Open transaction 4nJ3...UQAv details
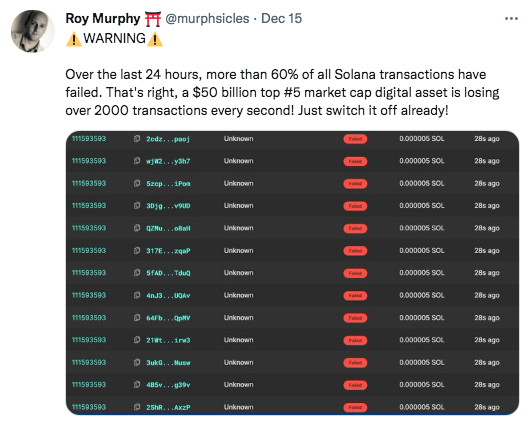This screenshot has width=532, height=424. [x=168, y=295]
